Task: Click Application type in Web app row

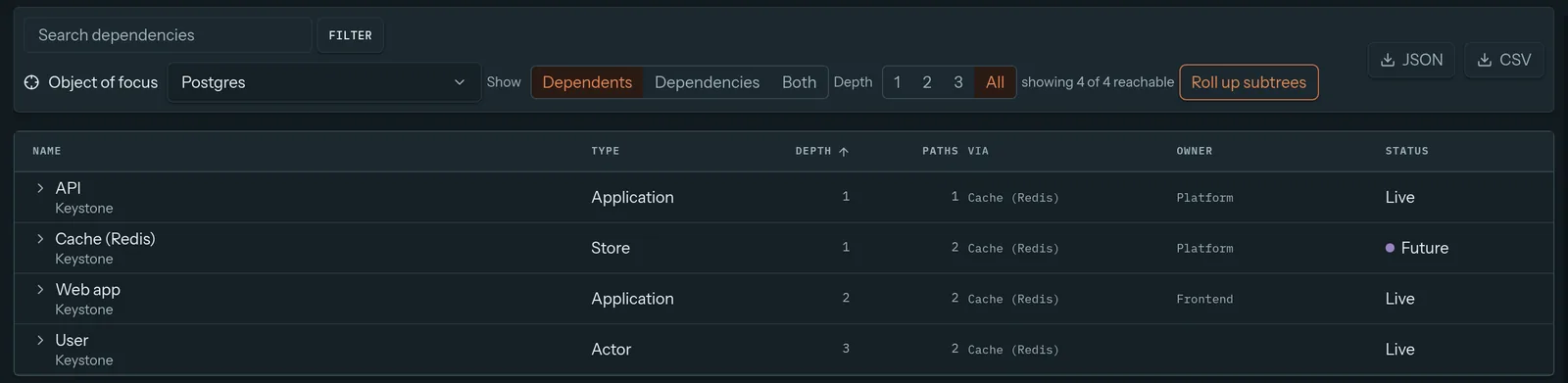Action: [x=632, y=299]
